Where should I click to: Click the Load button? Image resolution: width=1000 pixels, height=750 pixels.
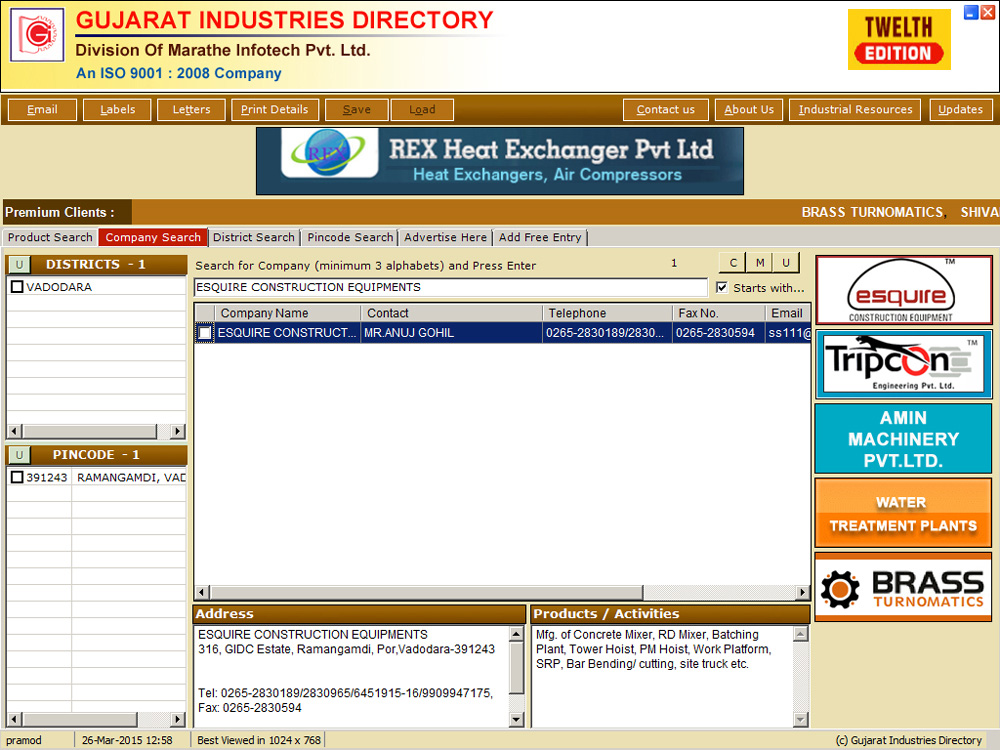pos(422,110)
